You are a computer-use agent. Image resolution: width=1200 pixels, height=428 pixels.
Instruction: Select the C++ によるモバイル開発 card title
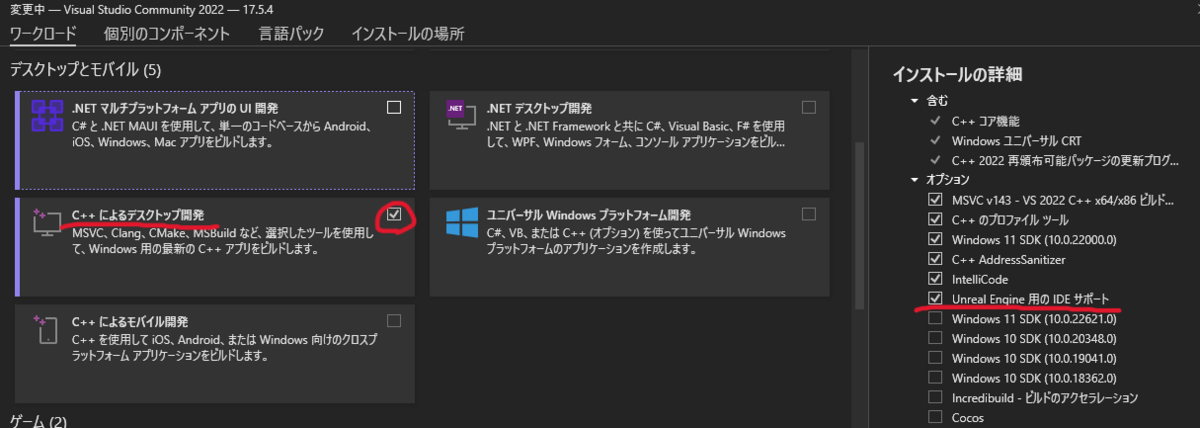[x=131, y=321]
